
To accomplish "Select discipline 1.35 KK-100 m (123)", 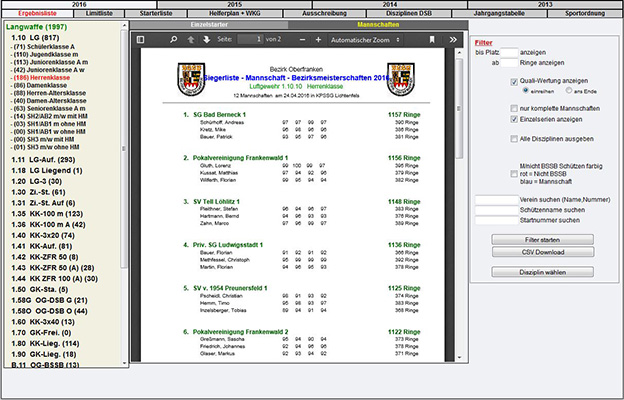I will pyautogui.click(x=47, y=214).
